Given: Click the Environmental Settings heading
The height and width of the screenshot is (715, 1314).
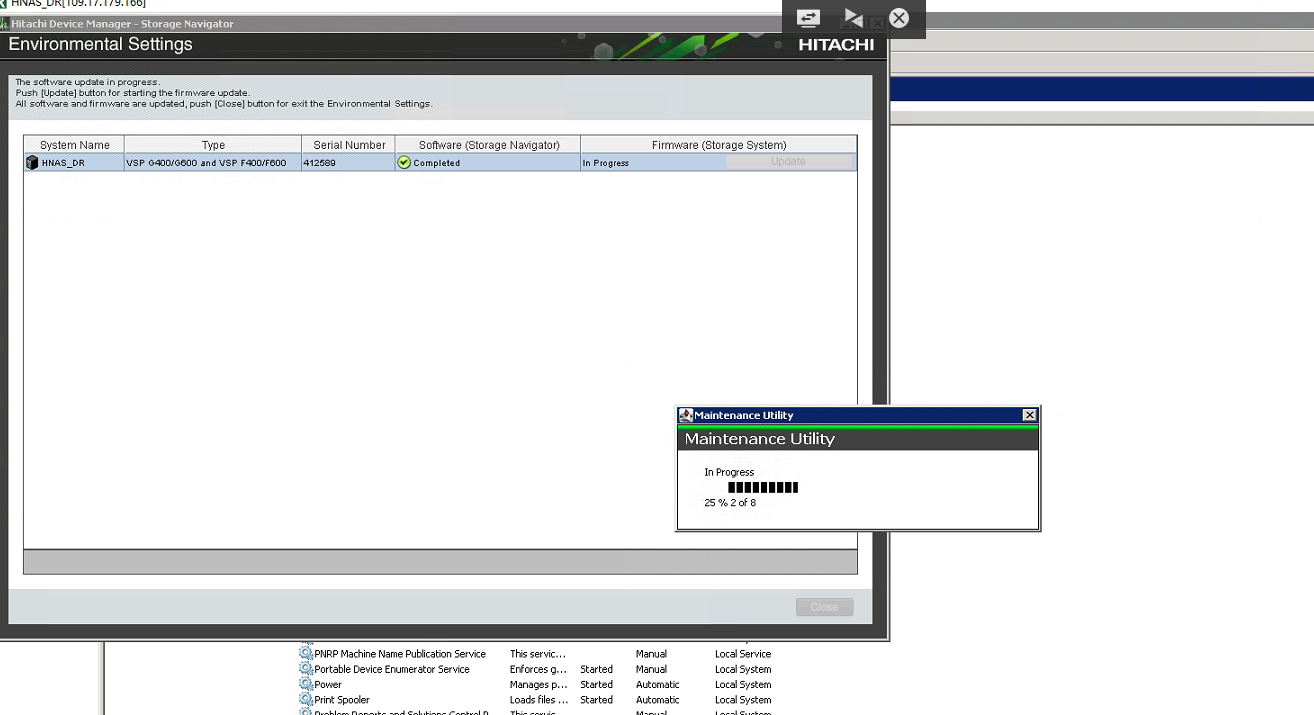Looking at the screenshot, I should click(100, 44).
